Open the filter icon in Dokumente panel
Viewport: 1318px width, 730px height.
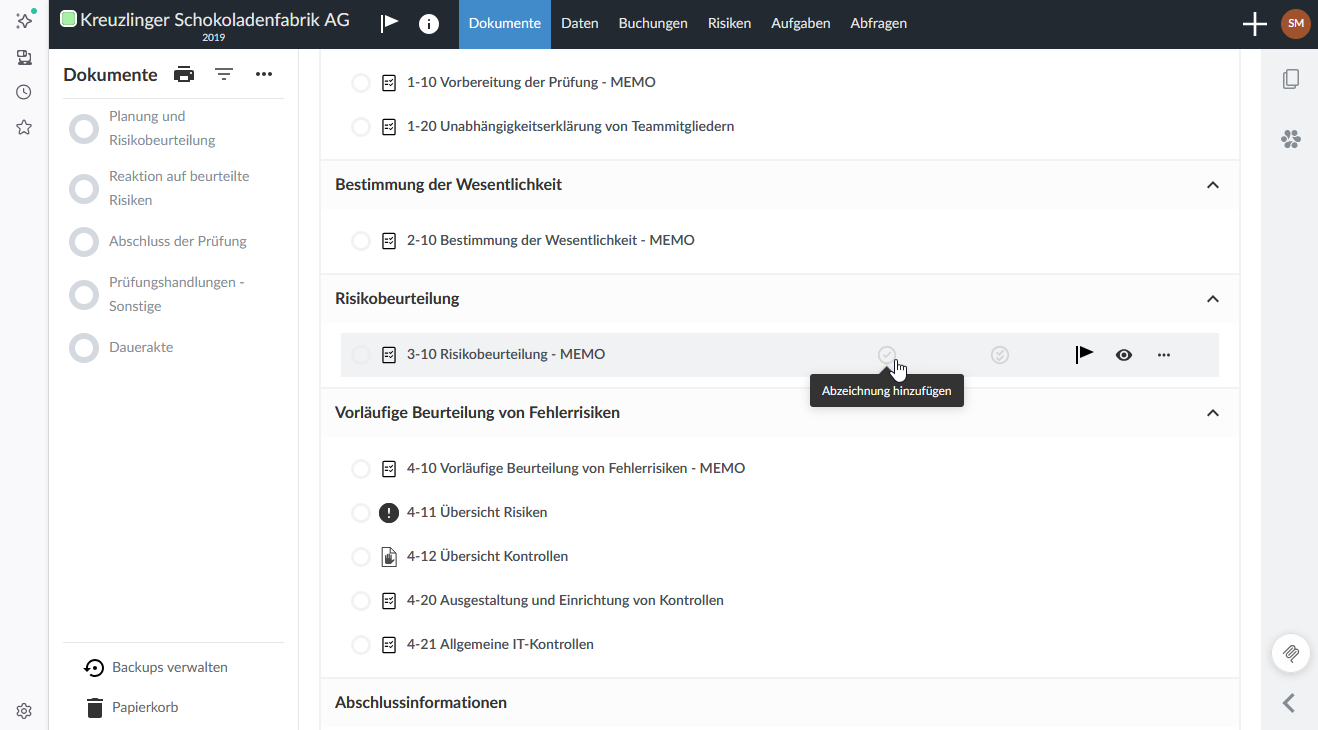pos(224,74)
